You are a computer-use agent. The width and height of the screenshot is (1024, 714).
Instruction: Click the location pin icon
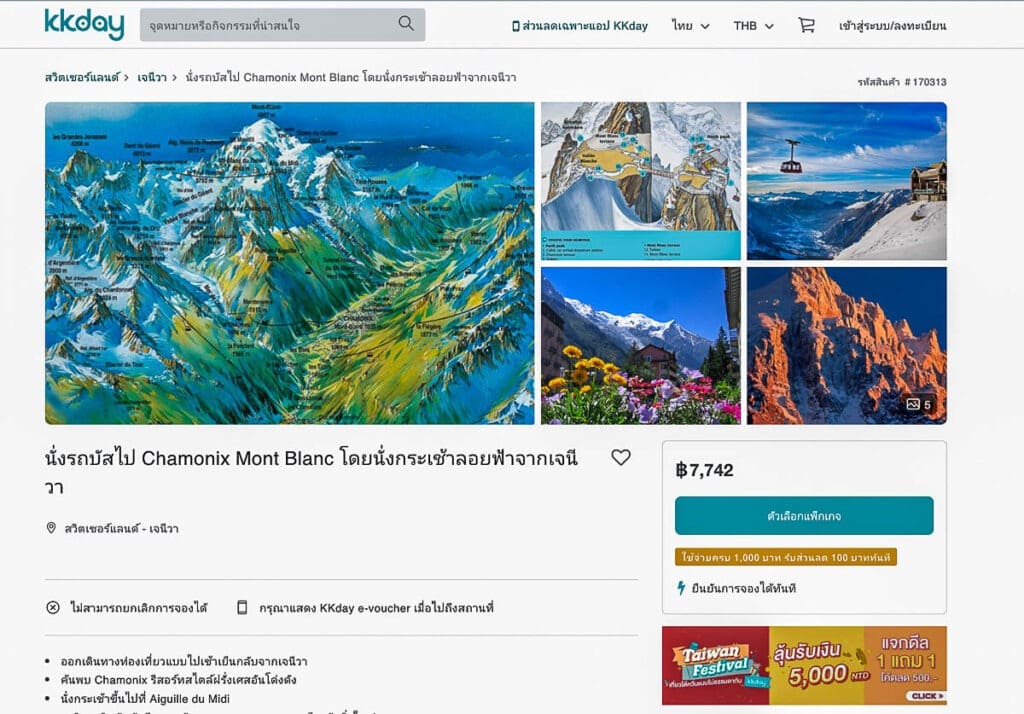pos(51,528)
